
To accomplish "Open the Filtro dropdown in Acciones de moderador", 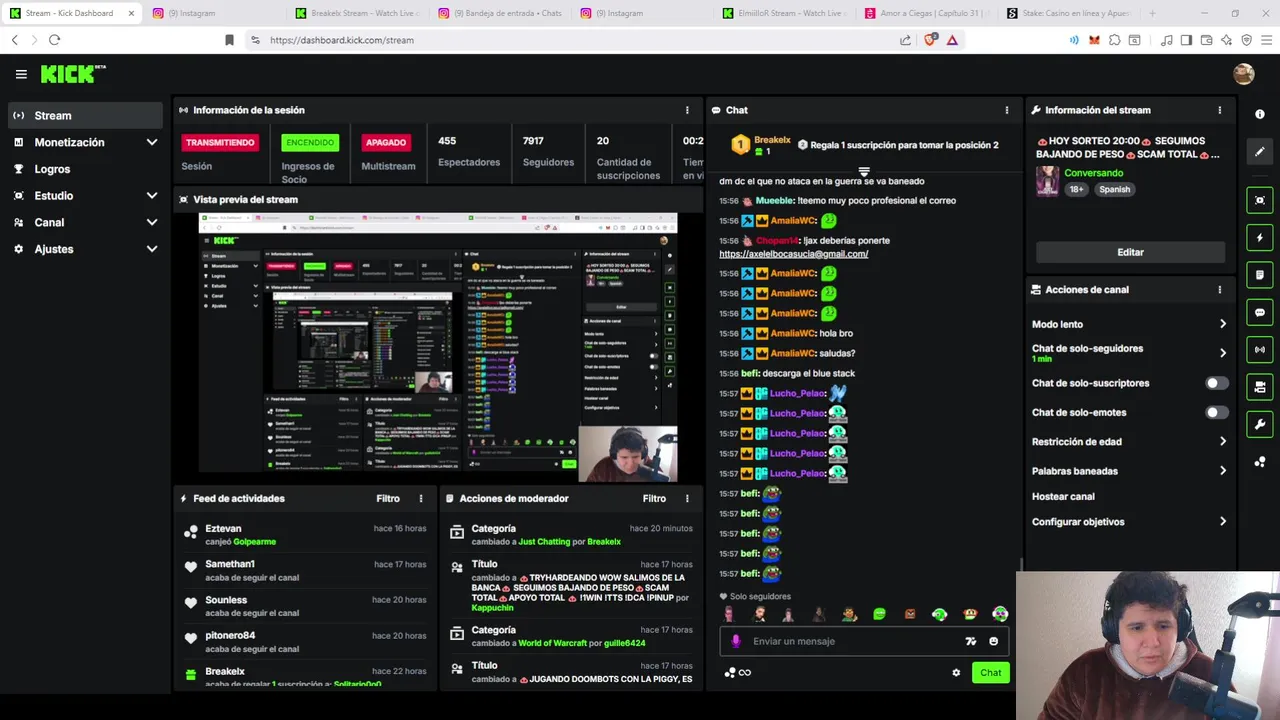I will (654, 498).
